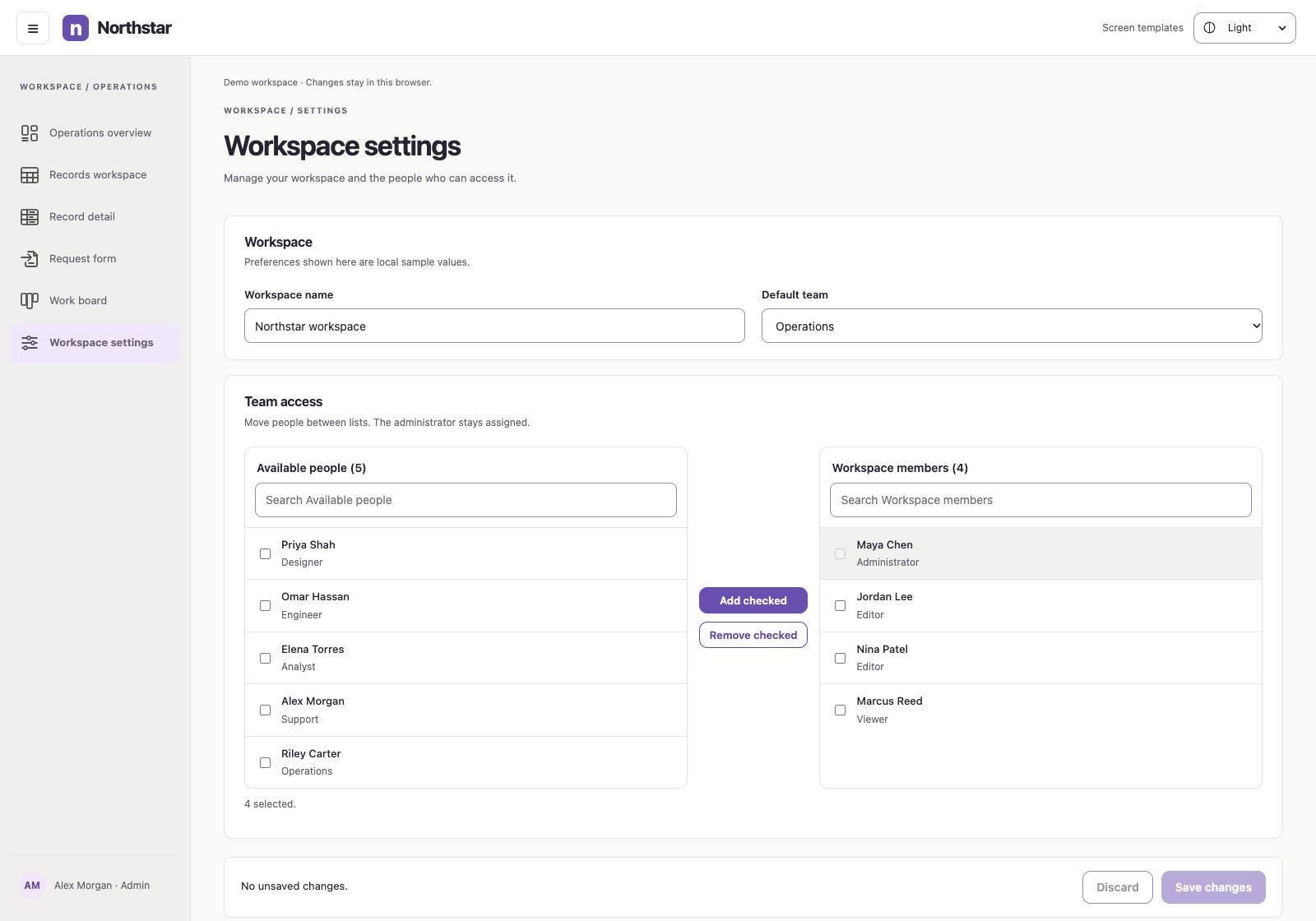Click the Discard button

(1118, 887)
